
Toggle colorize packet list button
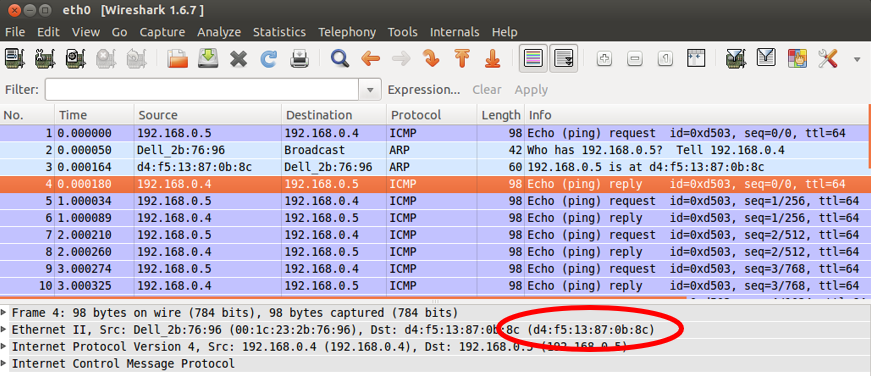[533, 58]
